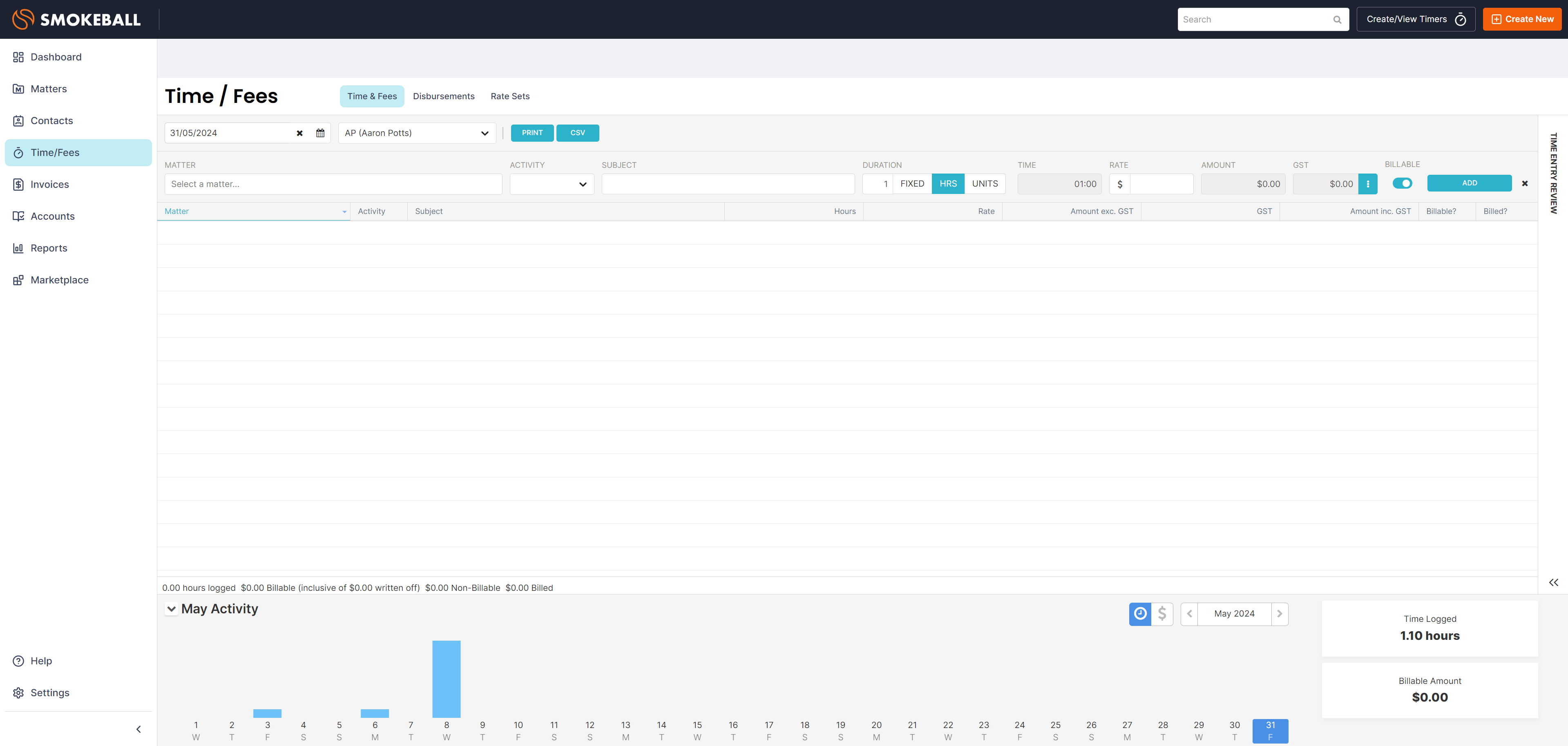Screen dimensions: 1568x746
Task: Switch to the Disbursements tab
Action: click(x=444, y=96)
